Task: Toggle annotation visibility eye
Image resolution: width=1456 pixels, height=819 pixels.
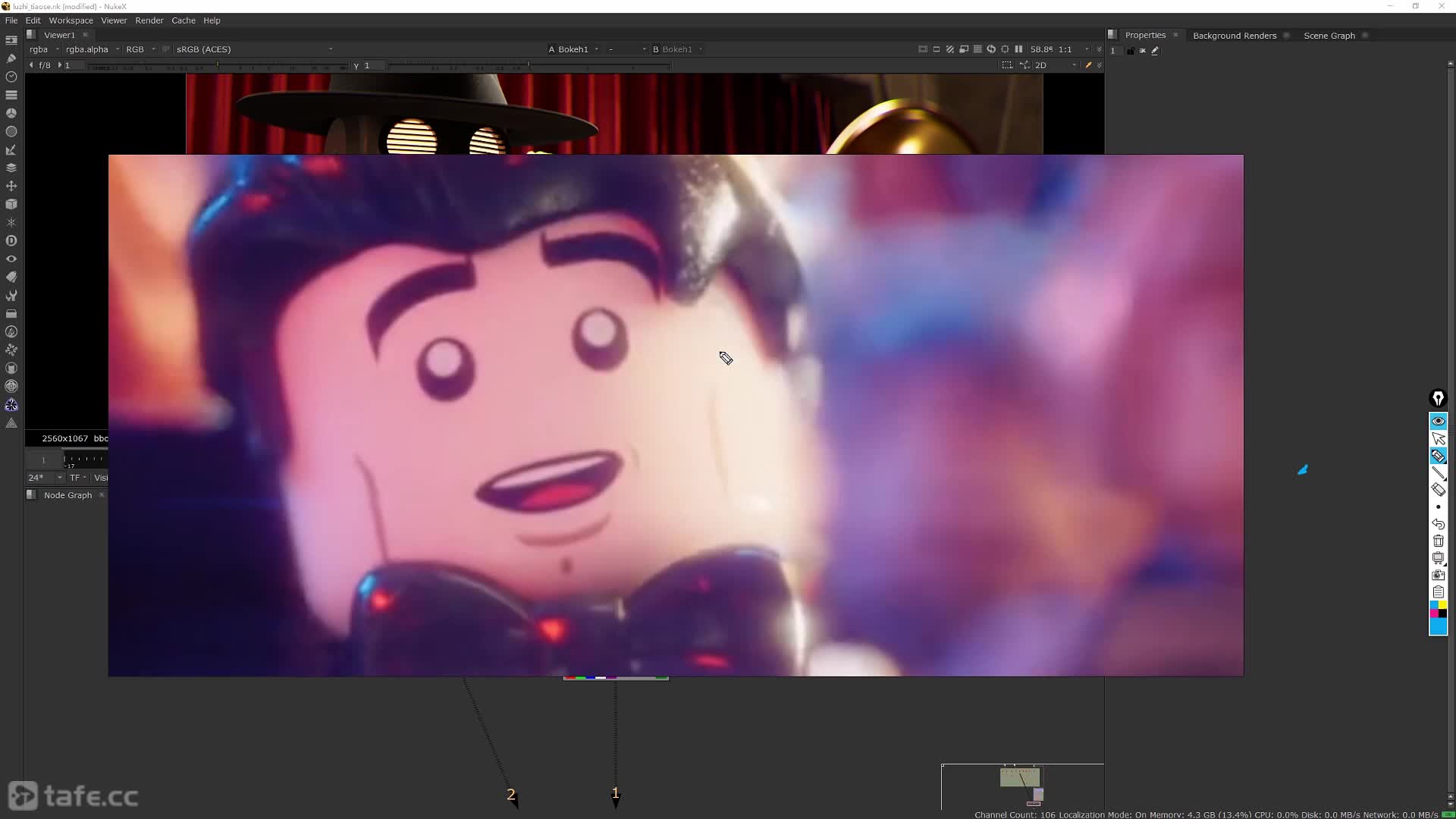Action: pyautogui.click(x=1438, y=421)
